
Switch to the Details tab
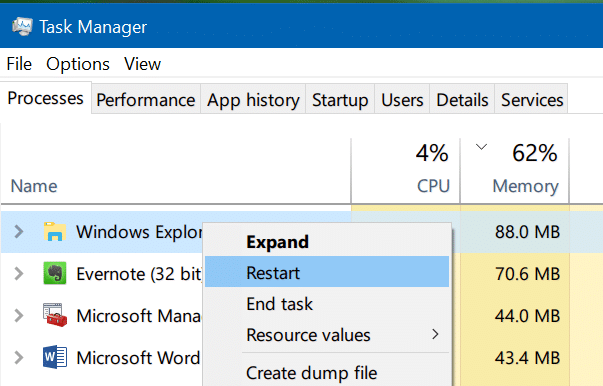462,100
